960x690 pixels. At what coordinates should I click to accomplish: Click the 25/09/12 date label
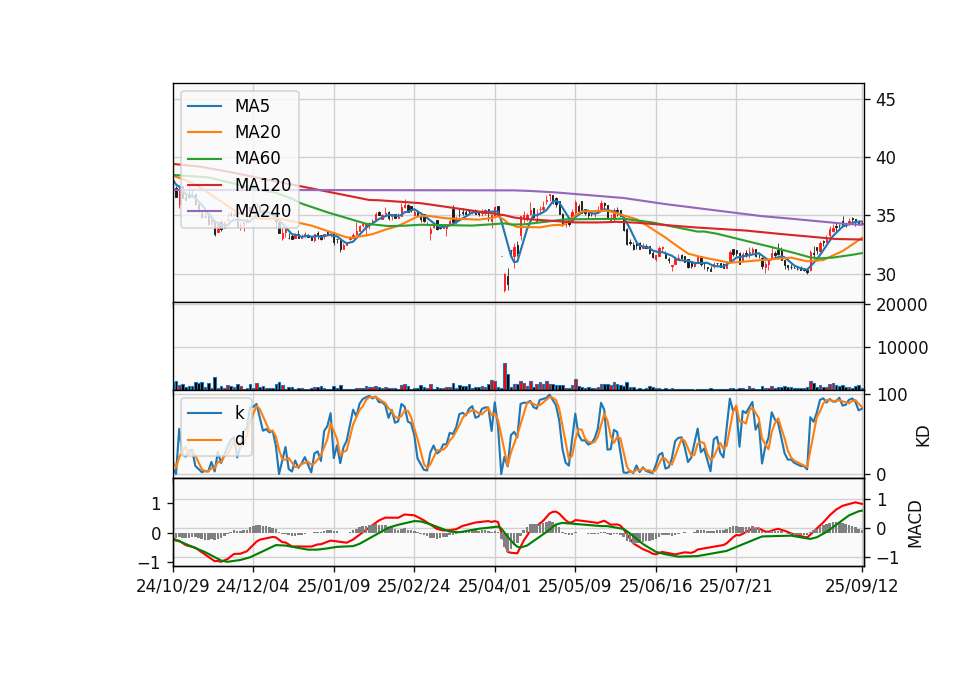coord(861,586)
